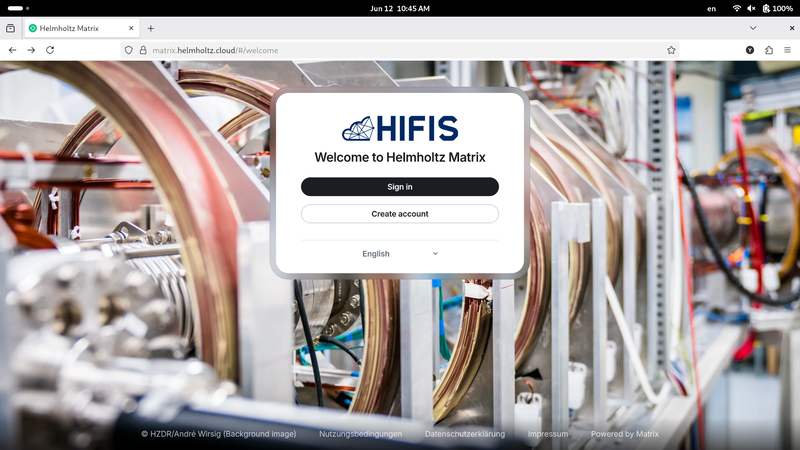Open the Firefox account avatar icon
The height and width of the screenshot is (450, 800).
point(749,50)
